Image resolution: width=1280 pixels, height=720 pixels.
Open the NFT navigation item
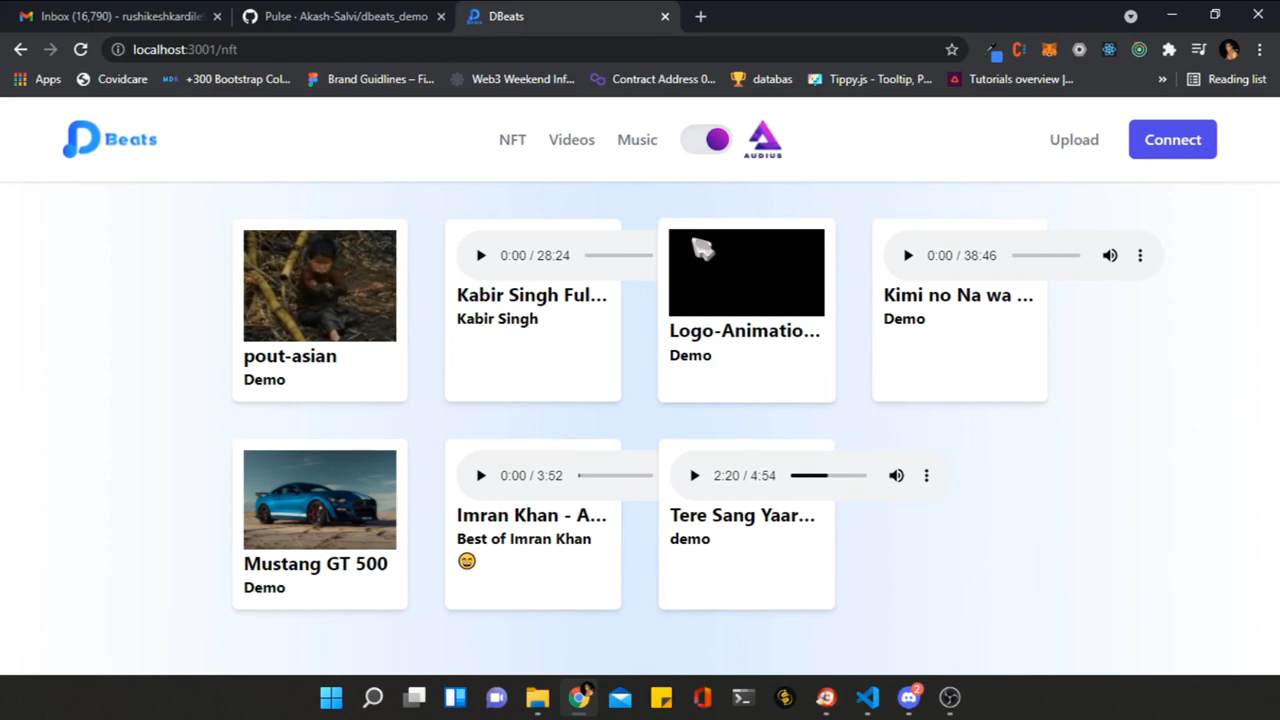click(512, 140)
